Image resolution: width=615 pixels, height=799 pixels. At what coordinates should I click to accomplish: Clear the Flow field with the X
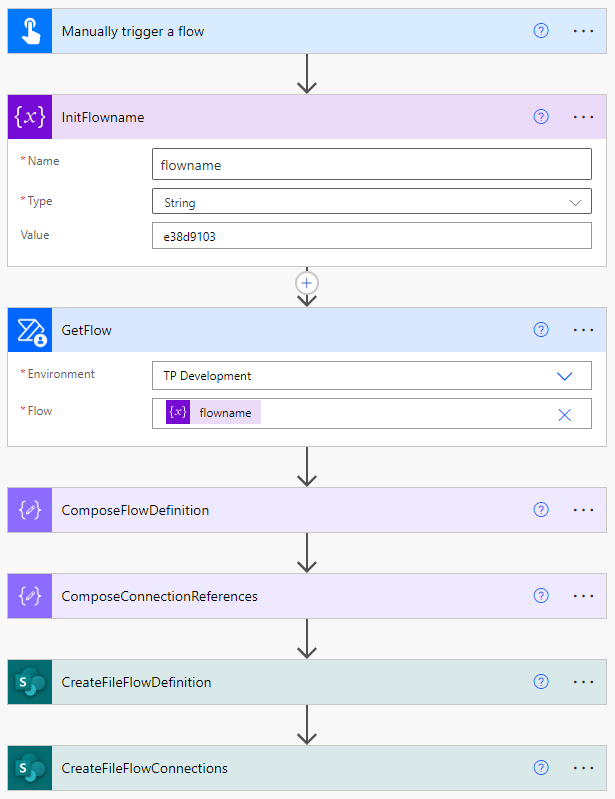point(564,414)
